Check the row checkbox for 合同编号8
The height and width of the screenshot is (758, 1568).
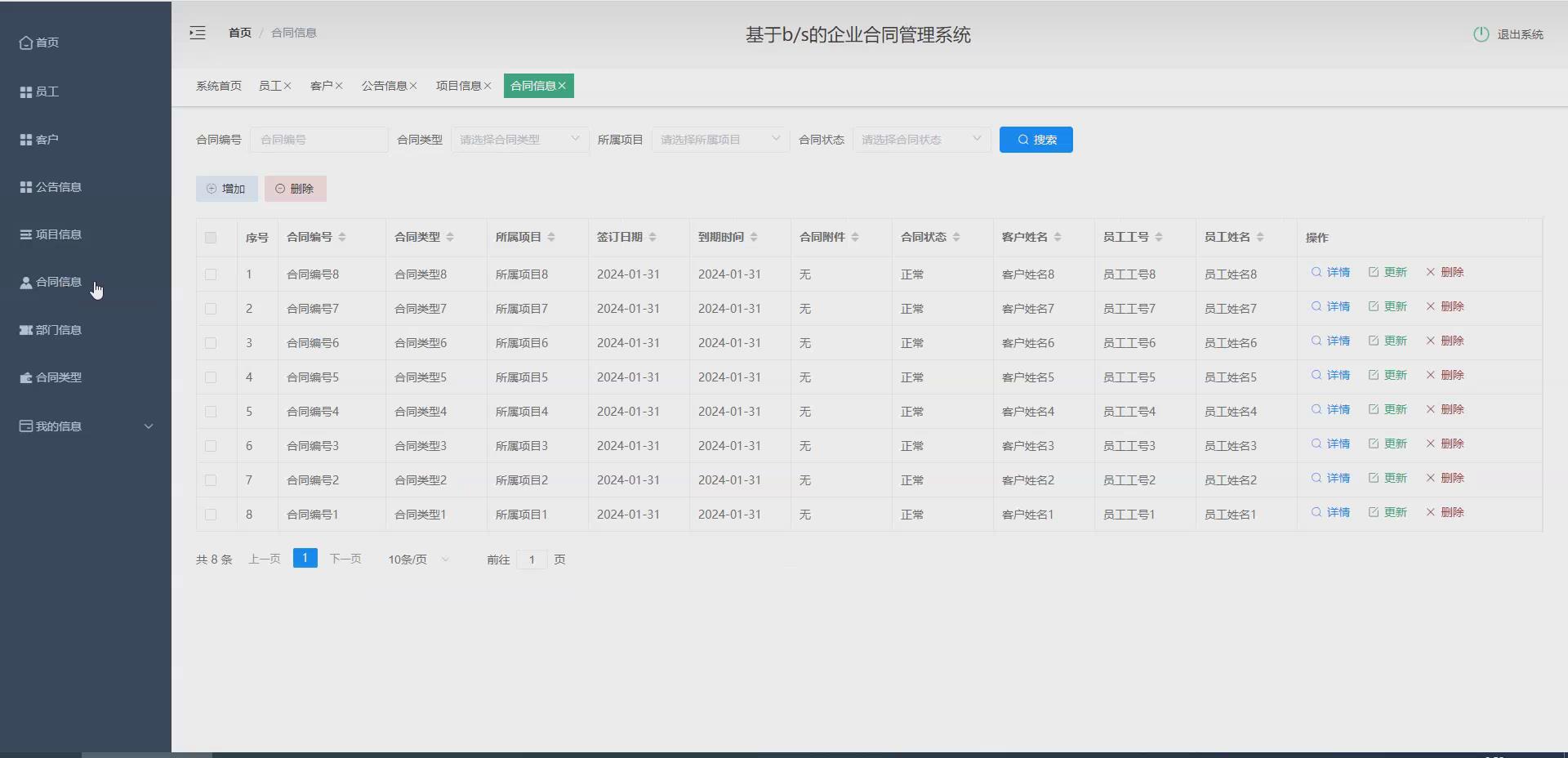pos(212,274)
